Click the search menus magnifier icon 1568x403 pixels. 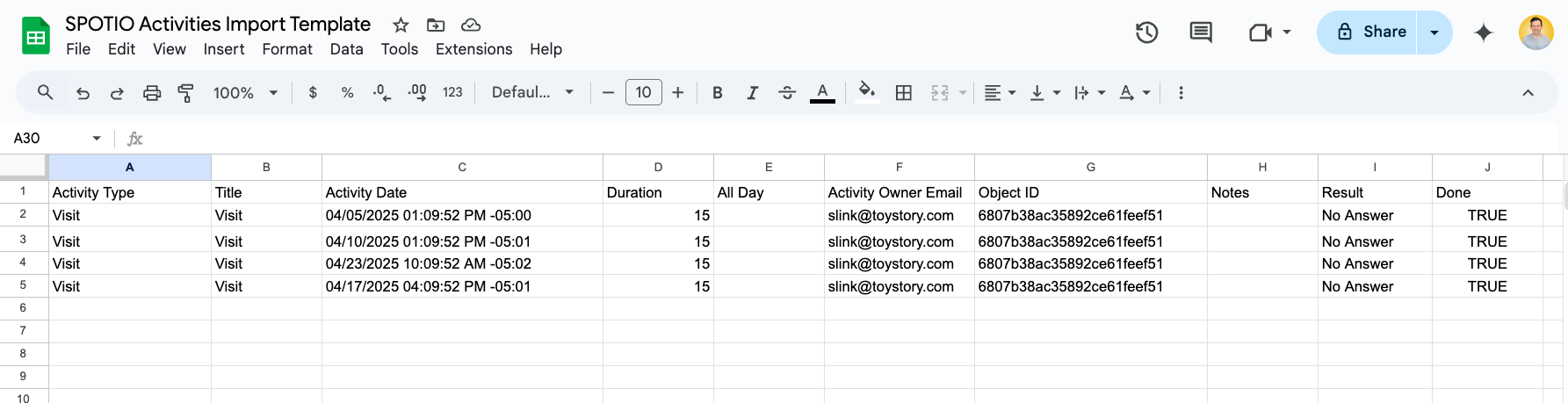pos(46,92)
